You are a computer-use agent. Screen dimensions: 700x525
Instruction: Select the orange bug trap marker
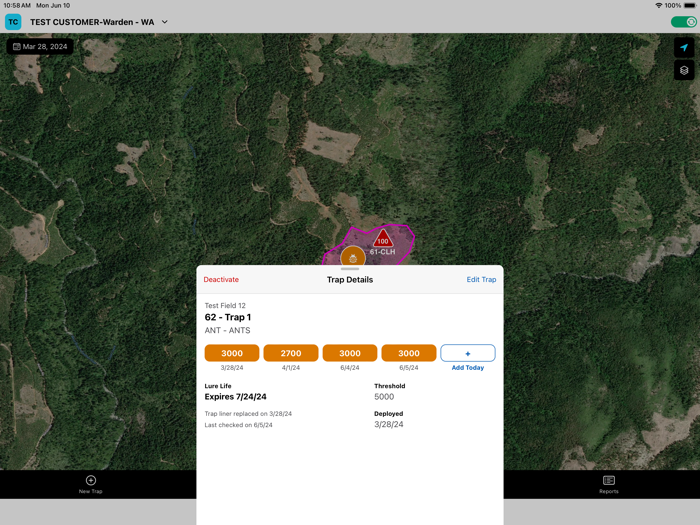pyautogui.click(x=353, y=257)
